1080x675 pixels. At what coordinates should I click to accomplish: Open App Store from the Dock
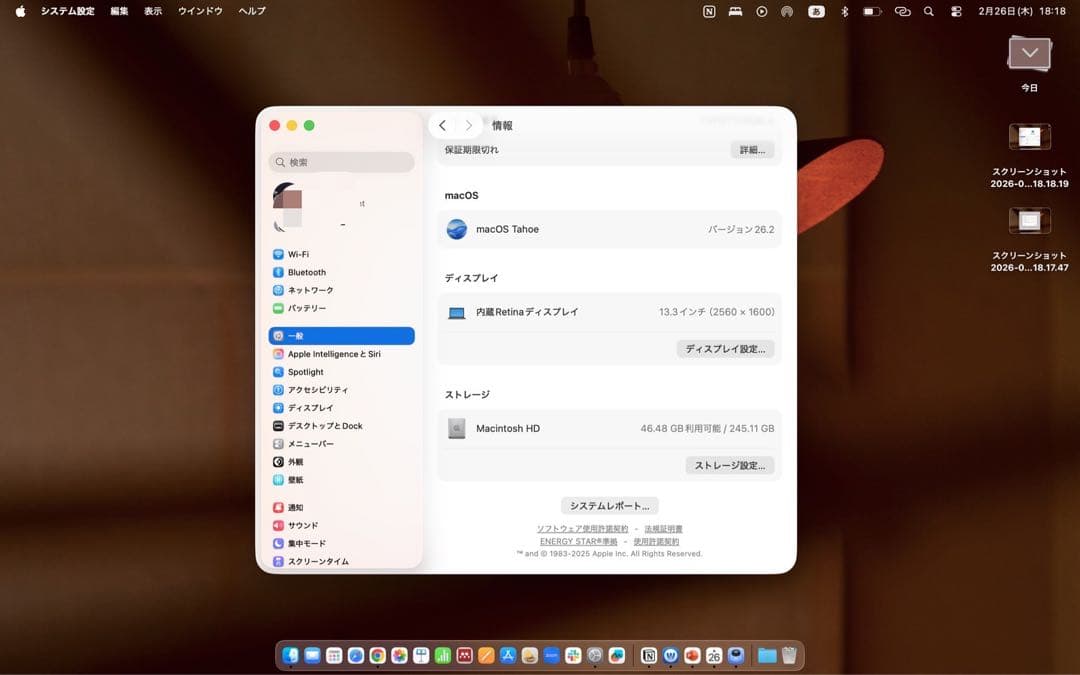click(x=508, y=656)
